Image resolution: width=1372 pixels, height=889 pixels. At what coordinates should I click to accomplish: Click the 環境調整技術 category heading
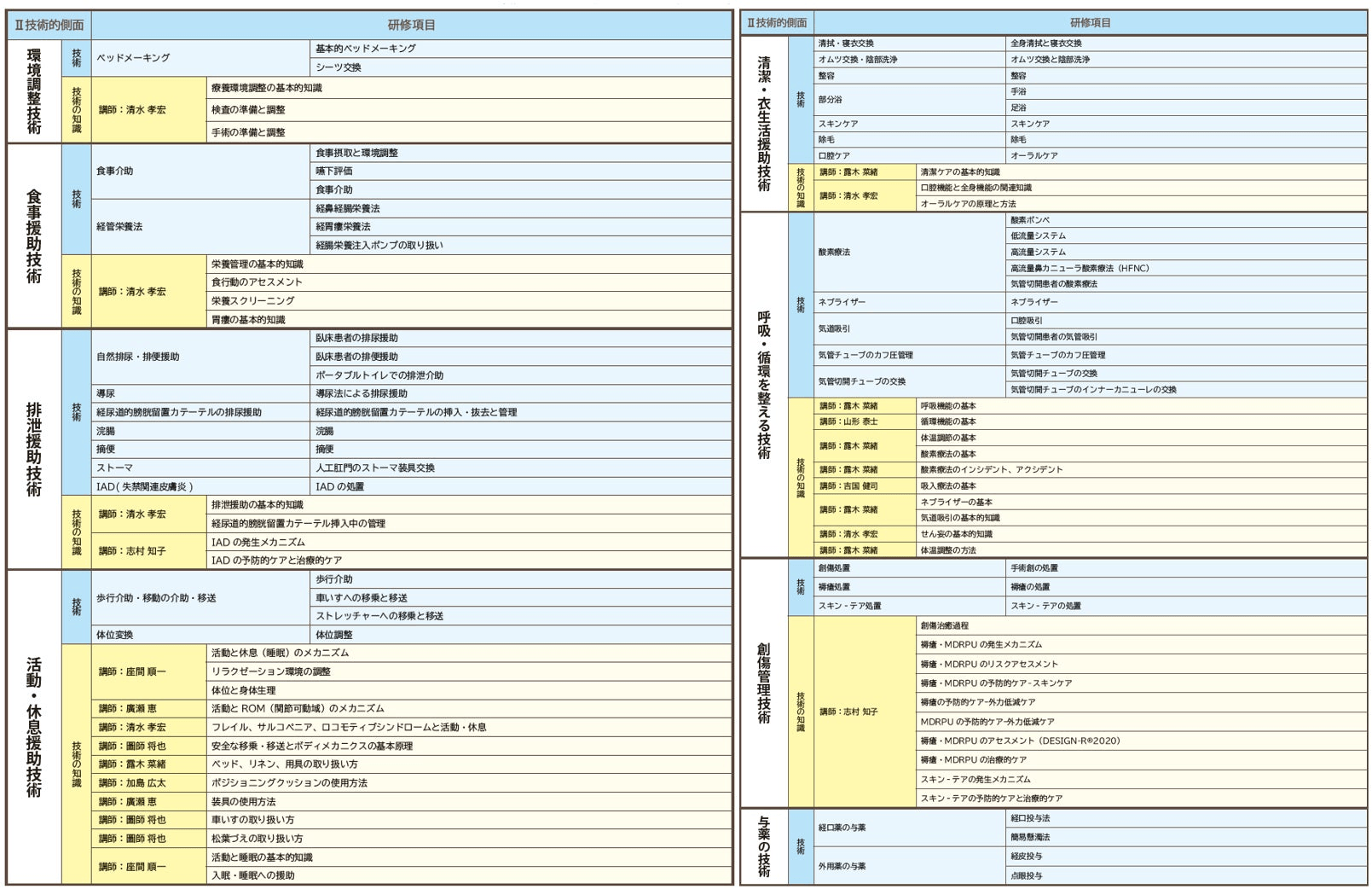click(34, 91)
